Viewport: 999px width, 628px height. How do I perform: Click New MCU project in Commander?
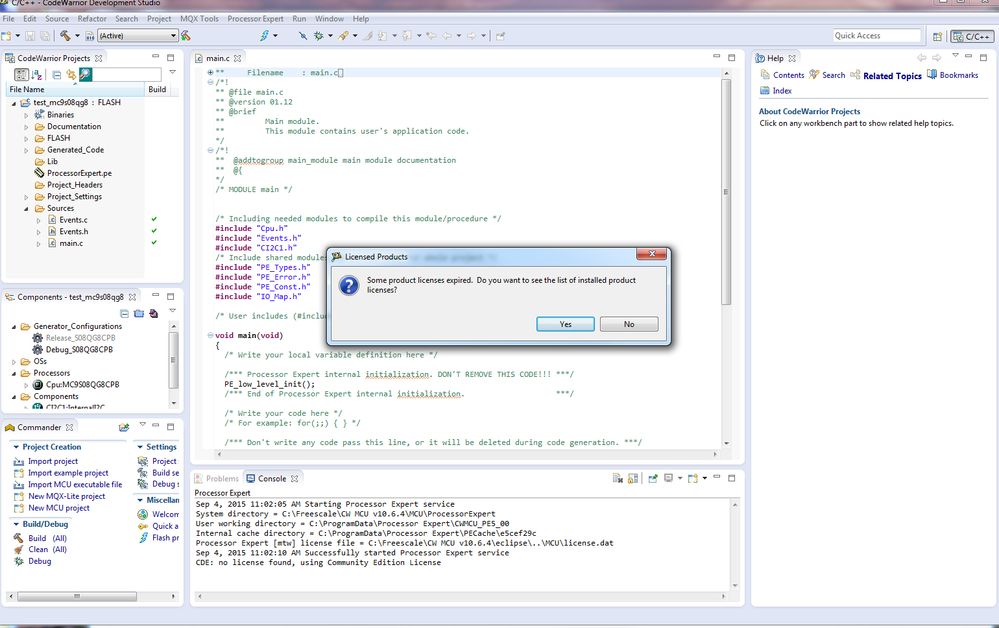(59, 508)
